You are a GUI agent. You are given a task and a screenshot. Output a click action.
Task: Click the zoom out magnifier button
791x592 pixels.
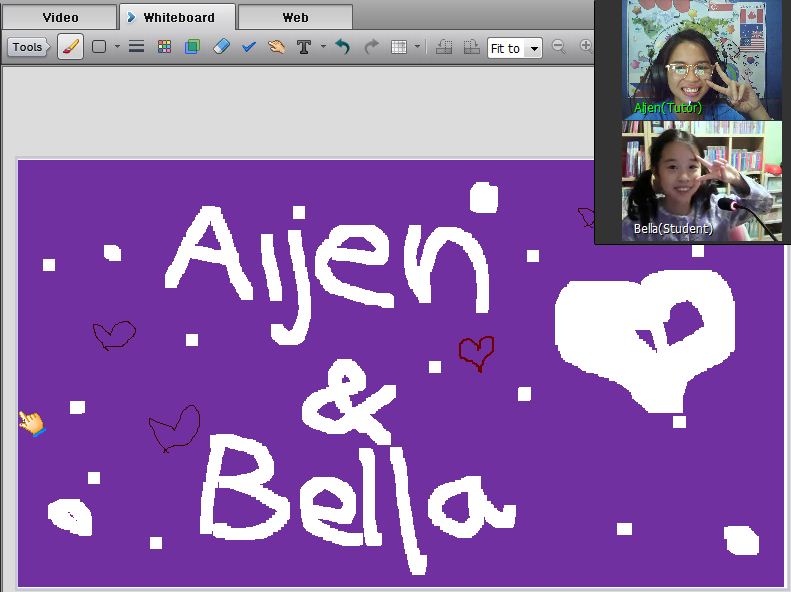click(x=559, y=47)
